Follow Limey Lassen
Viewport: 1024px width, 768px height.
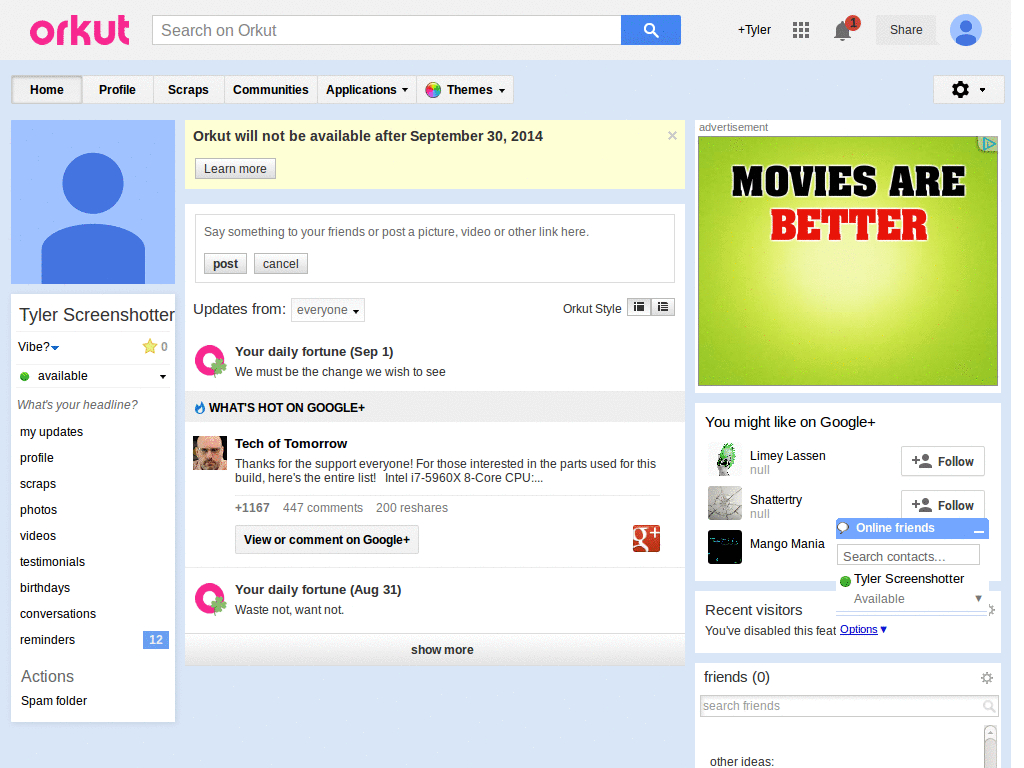tap(942, 462)
